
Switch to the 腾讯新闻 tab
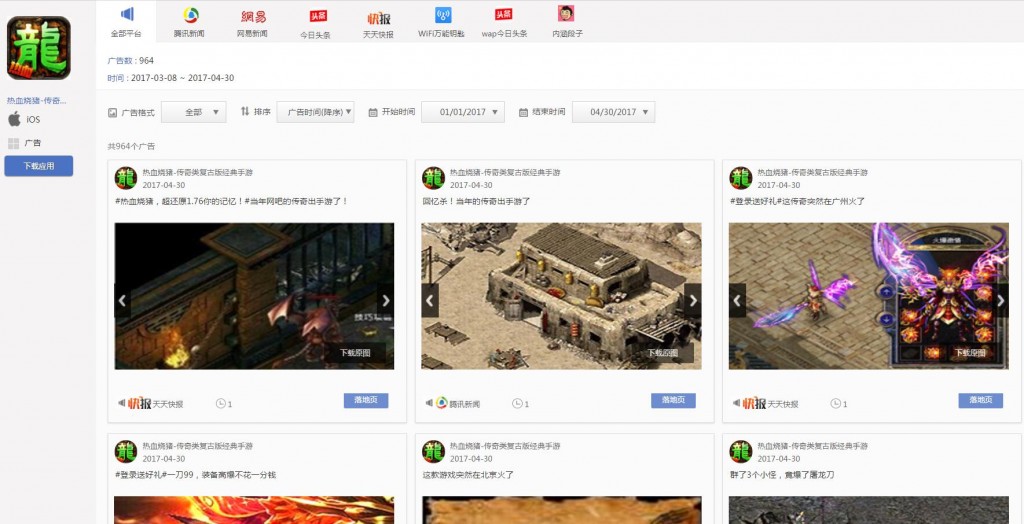[189, 22]
